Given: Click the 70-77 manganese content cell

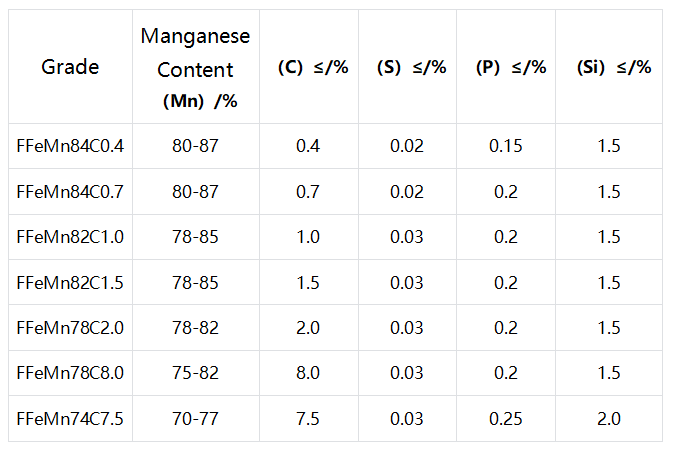Looking at the screenshot, I should coord(196,419).
